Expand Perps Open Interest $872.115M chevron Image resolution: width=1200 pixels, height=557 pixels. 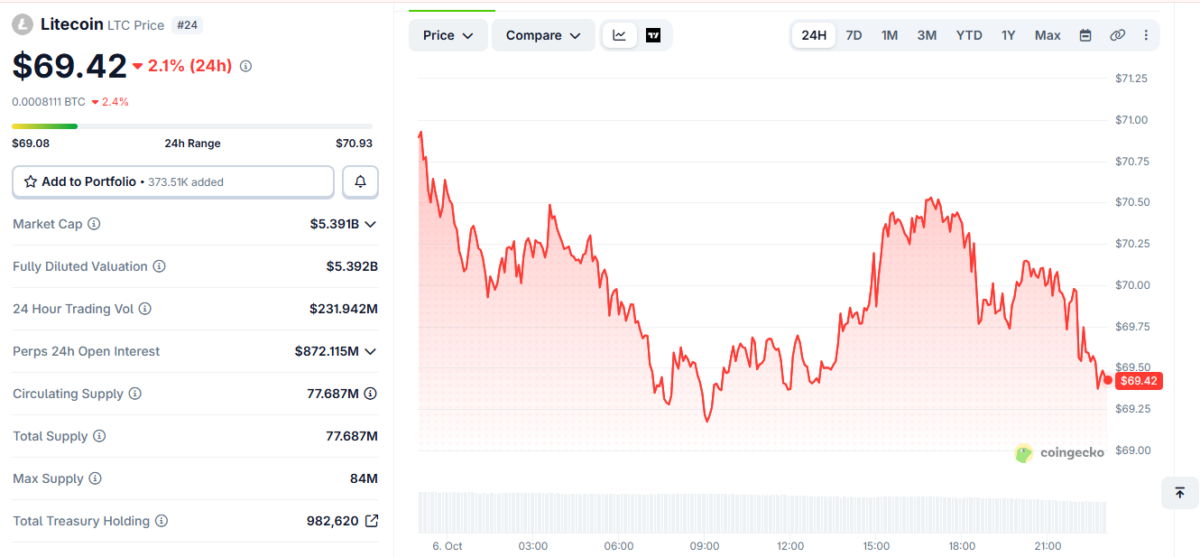pyautogui.click(x=371, y=352)
